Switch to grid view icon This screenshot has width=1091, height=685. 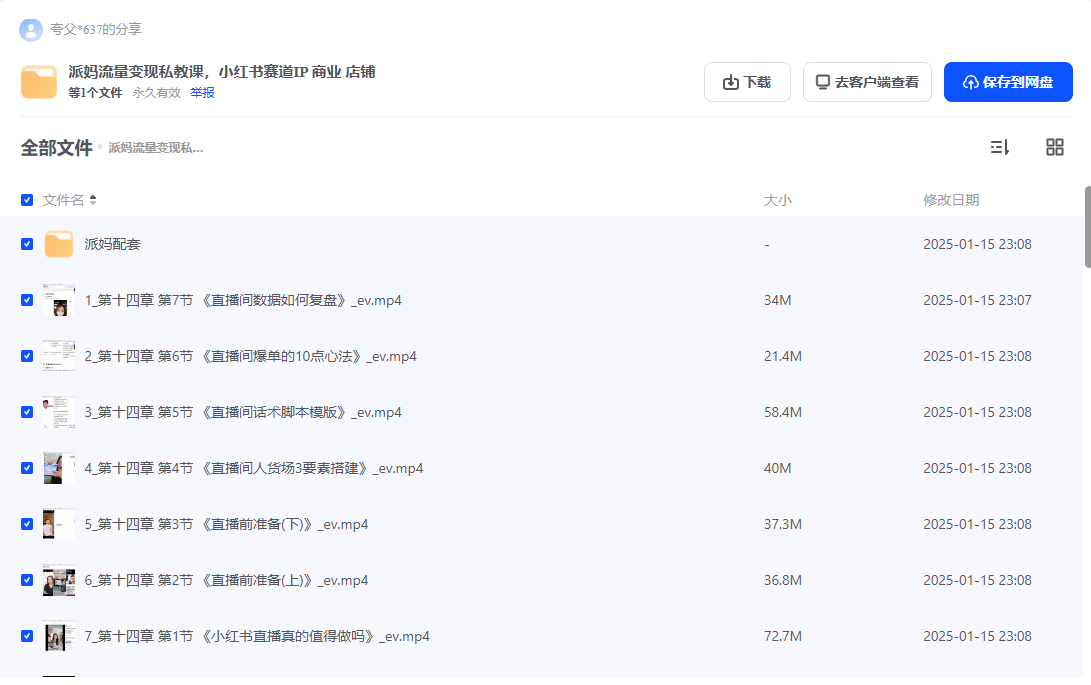coord(1055,147)
